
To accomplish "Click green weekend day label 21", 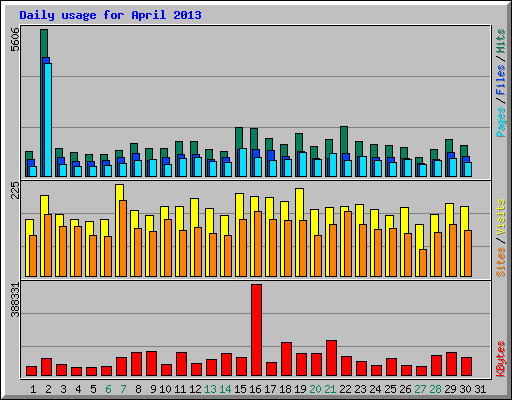I will click(330, 389).
